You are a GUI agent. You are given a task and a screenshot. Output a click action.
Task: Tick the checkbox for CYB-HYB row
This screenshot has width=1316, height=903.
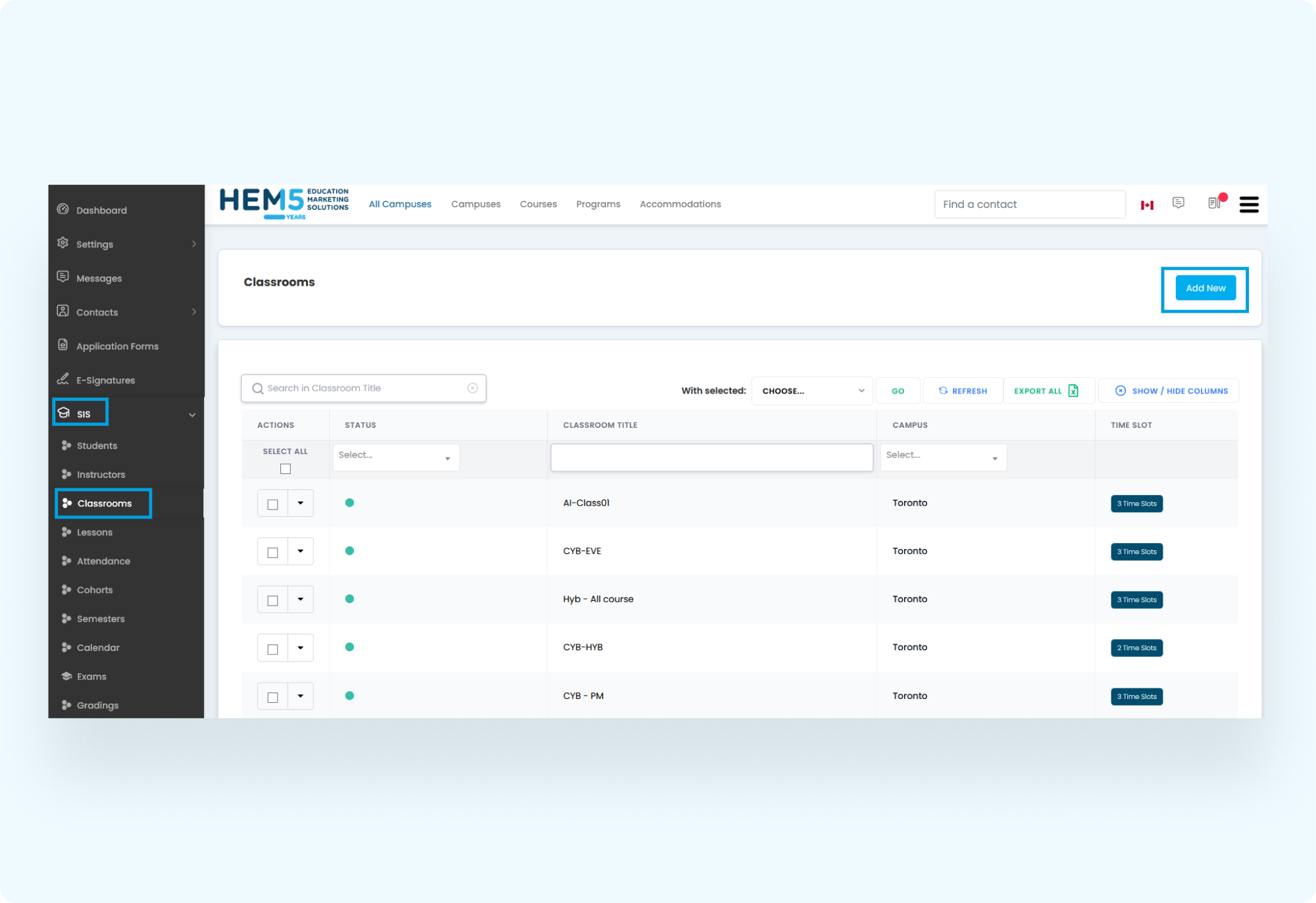[272, 650]
